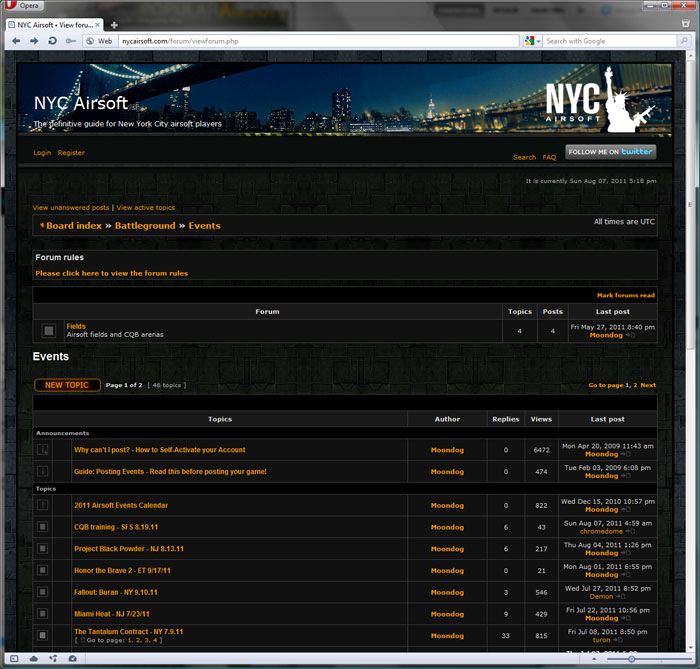
Task: Click the zoom slider in the status bar
Action: click(632, 659)
